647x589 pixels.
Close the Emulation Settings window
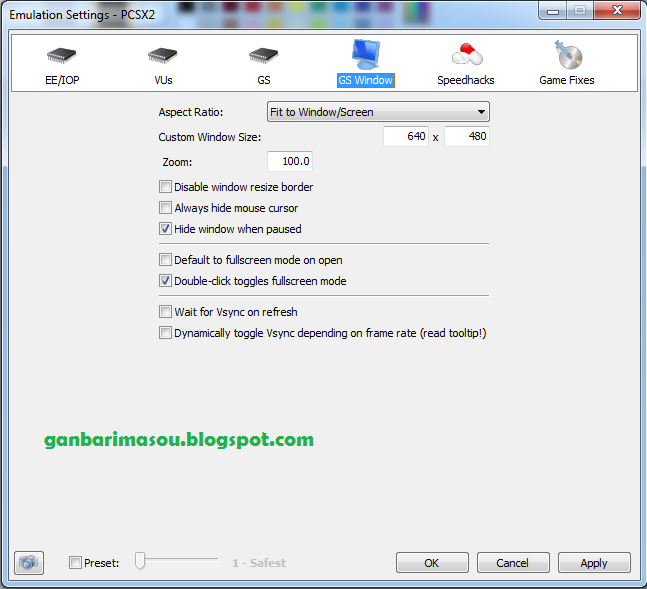click(x=617, y=10)
